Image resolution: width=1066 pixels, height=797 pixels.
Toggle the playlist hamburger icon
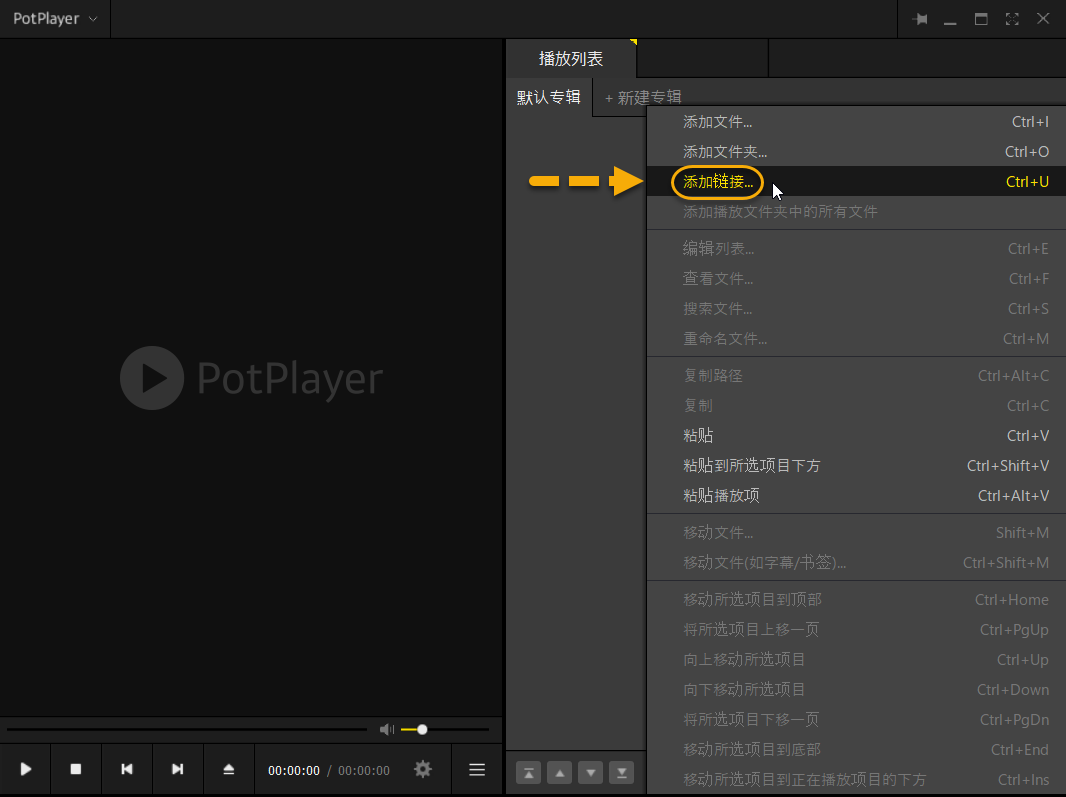(x=477, y=769)
